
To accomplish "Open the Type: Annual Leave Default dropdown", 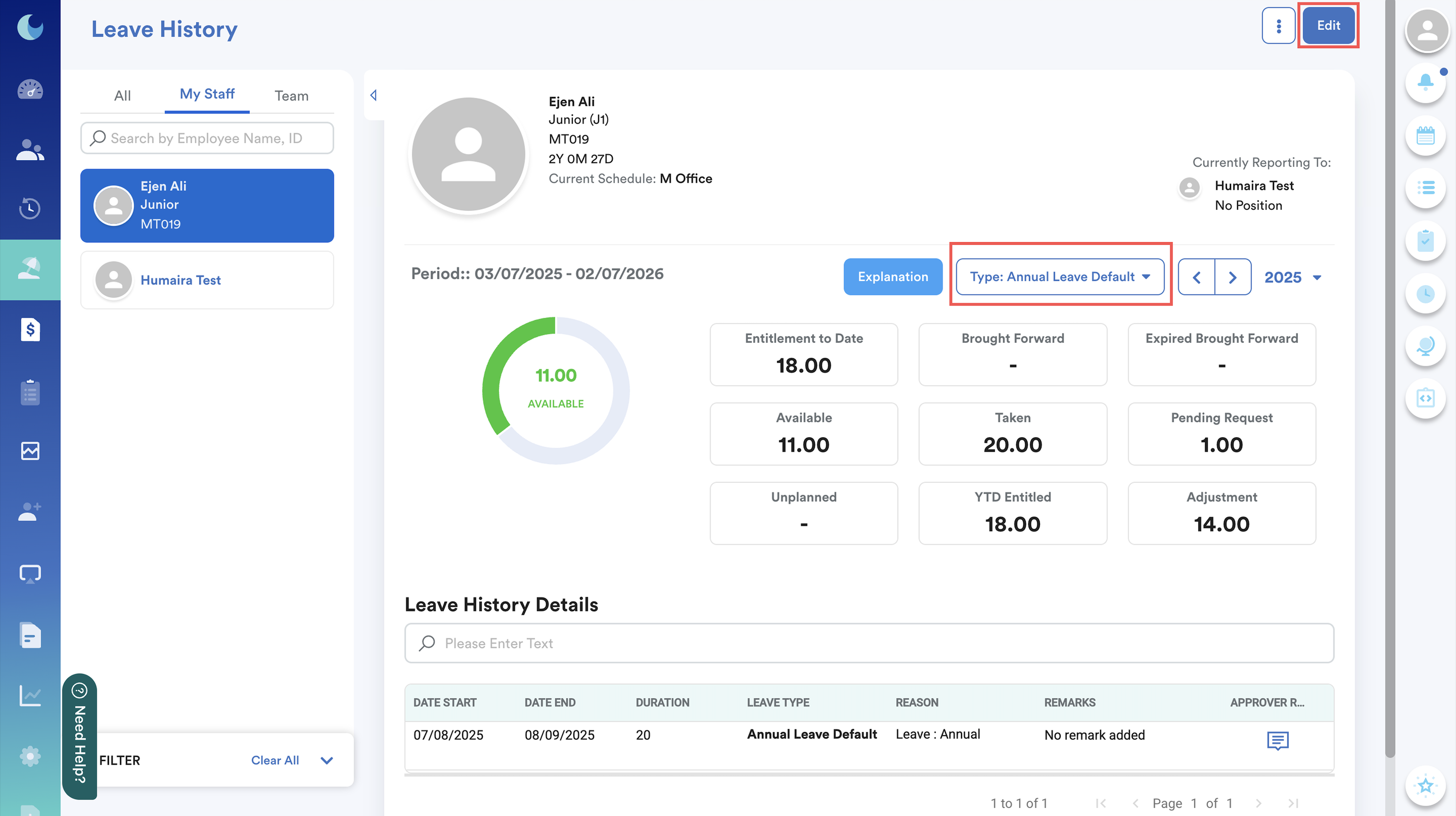I will pyautogui.click(x=1059, y=277).
